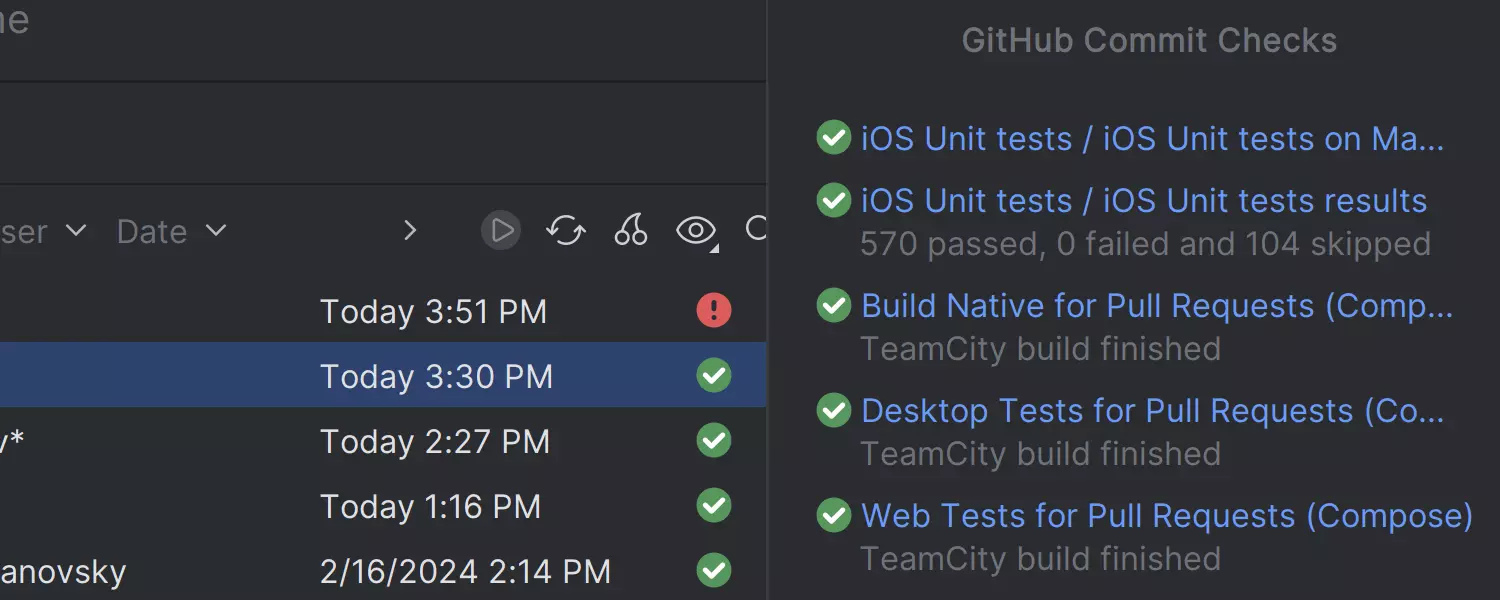
Task: Expand more filters with the chevron arrow
Action: (409, 232)
